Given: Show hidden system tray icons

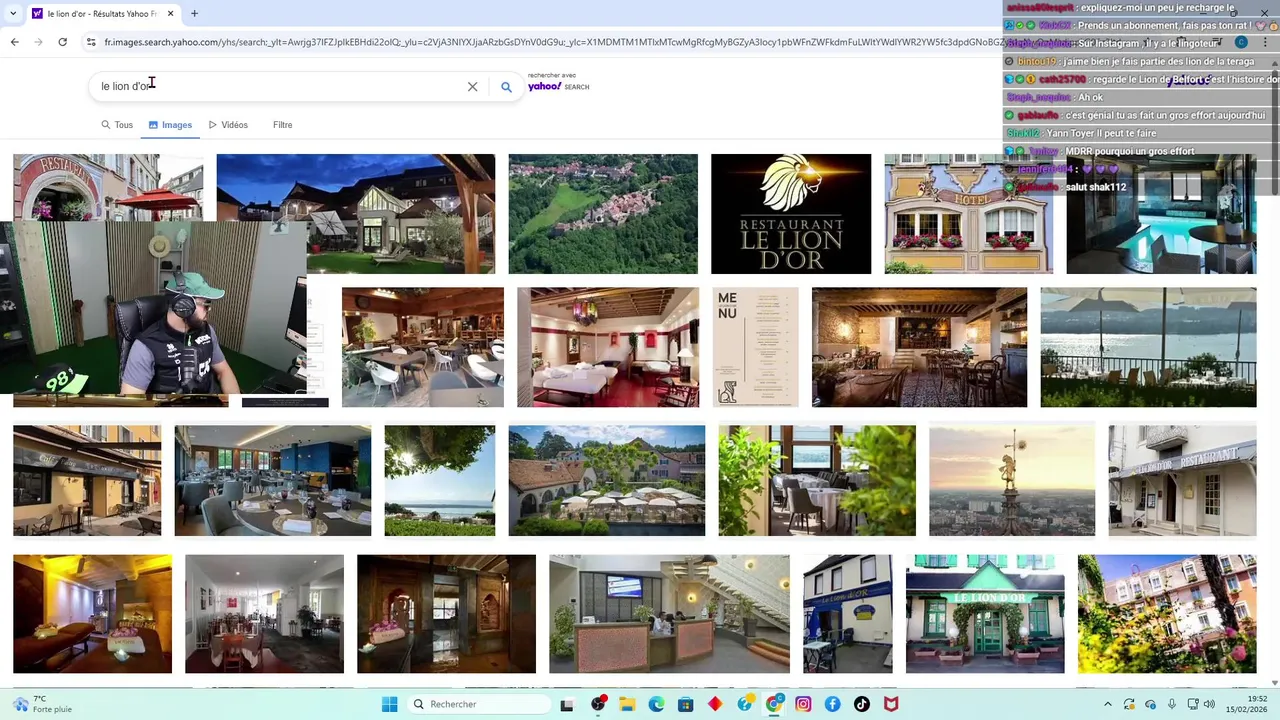Looking at the screenshot, I should [1107, 704].
